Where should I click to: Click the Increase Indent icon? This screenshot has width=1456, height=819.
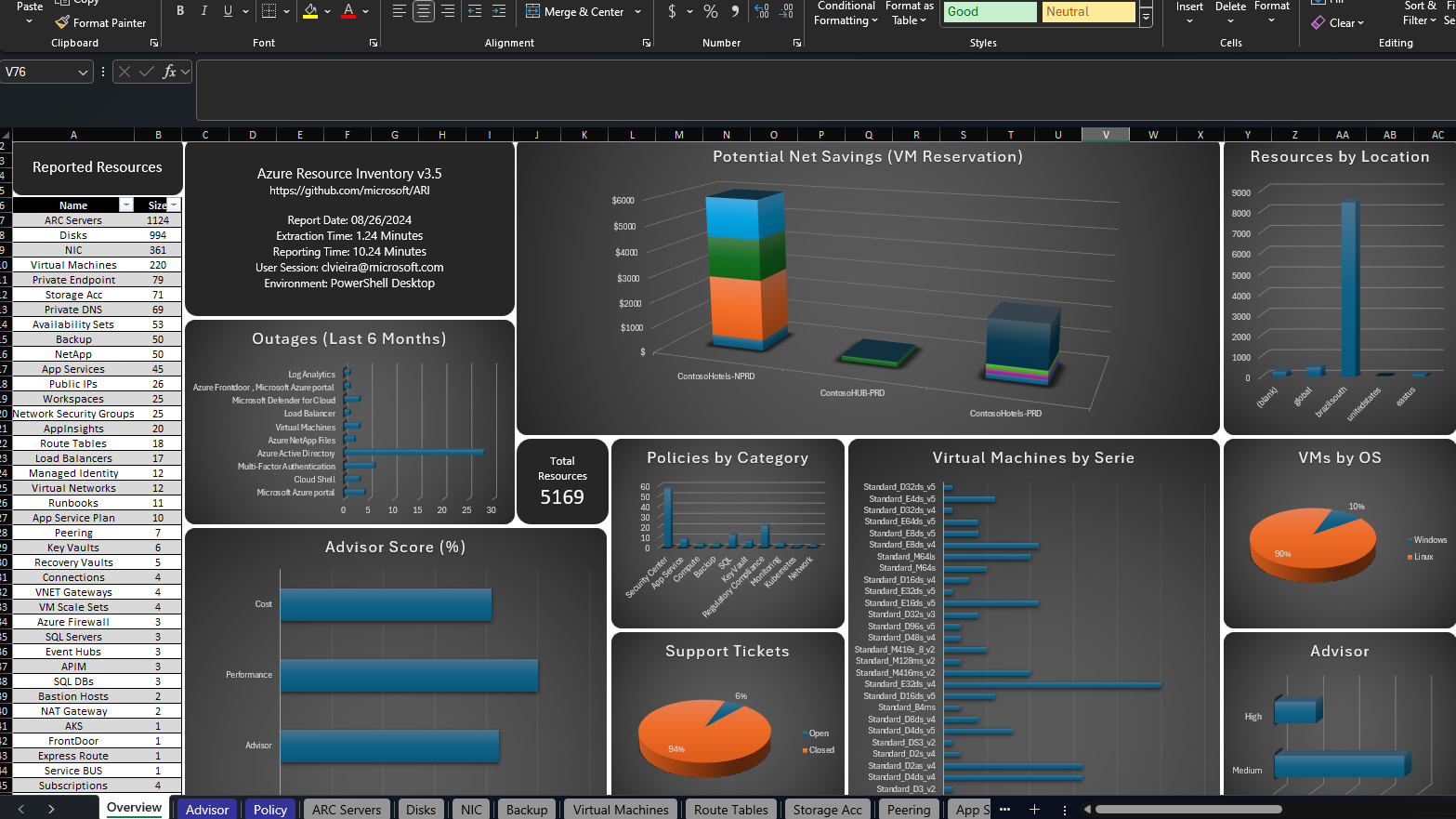click(x=499, y=11)
